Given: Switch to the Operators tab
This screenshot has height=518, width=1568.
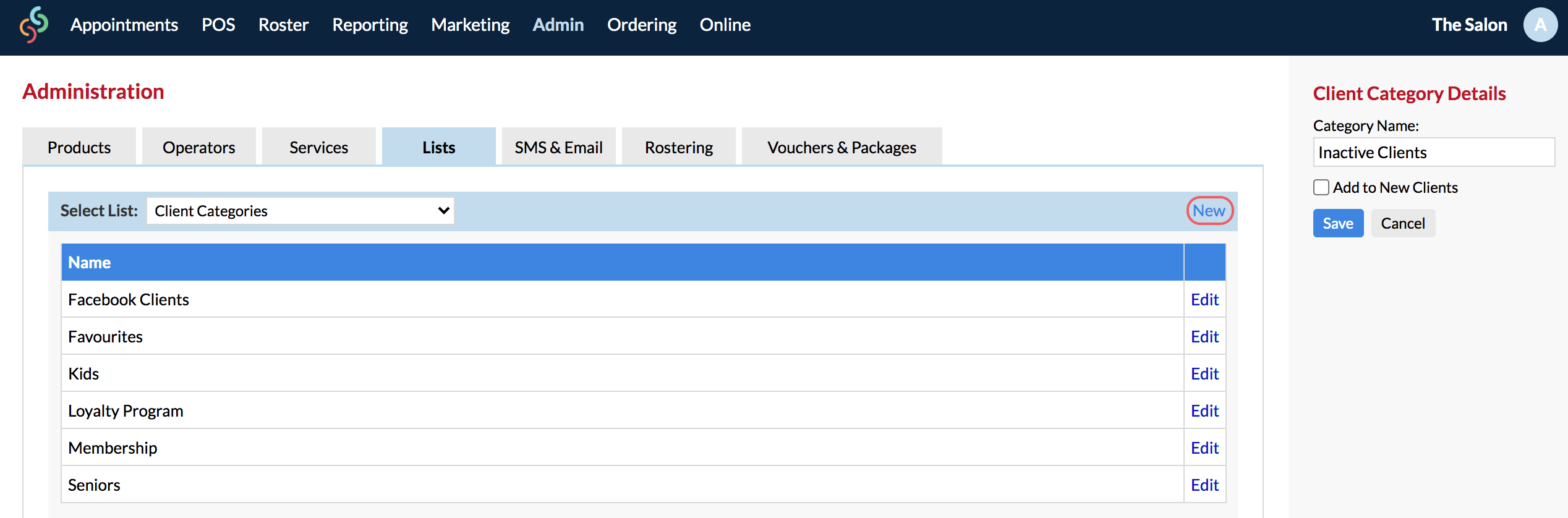Looking at the screenshot, I should tap(199, 146).
